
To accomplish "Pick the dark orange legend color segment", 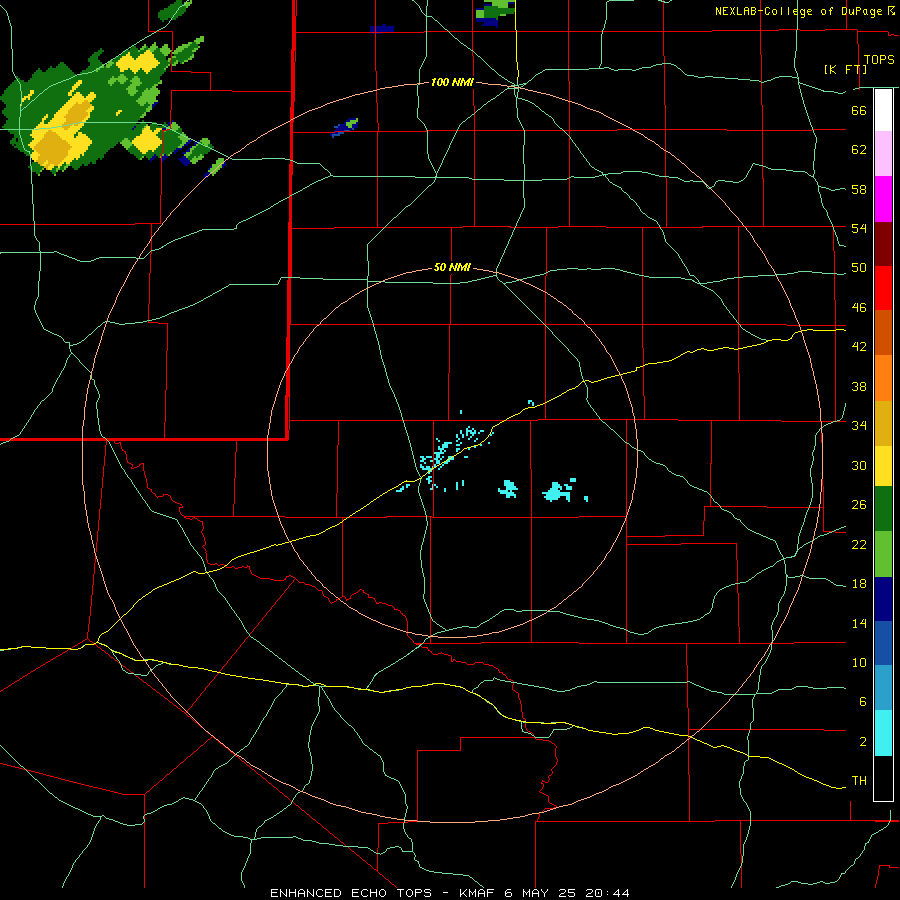I will point(883,332).
